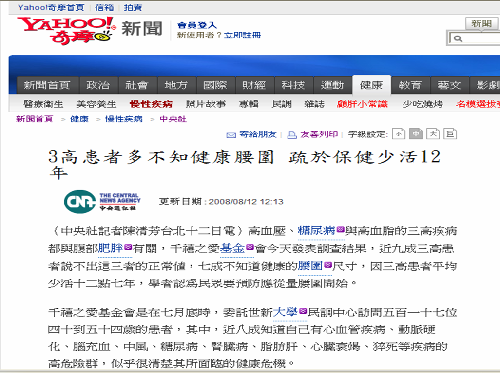Click the article headline text
Screen dimensions: 500x373
pyautogui.click(x=245, y=165)
